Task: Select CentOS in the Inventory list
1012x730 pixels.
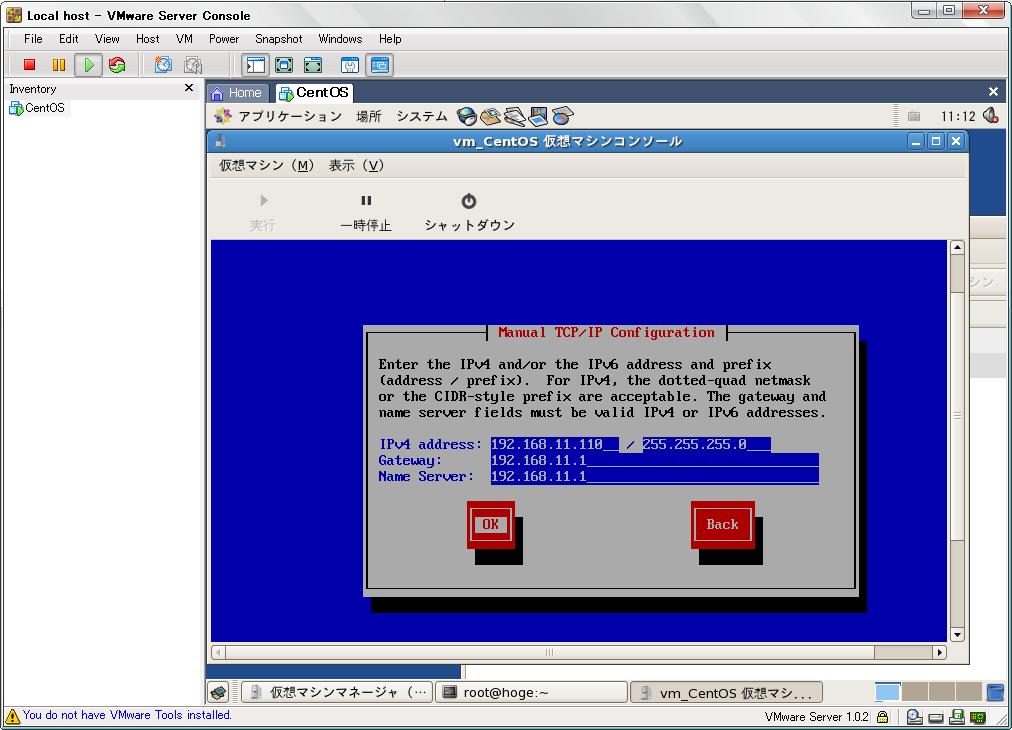Action: tap(37, 108)
